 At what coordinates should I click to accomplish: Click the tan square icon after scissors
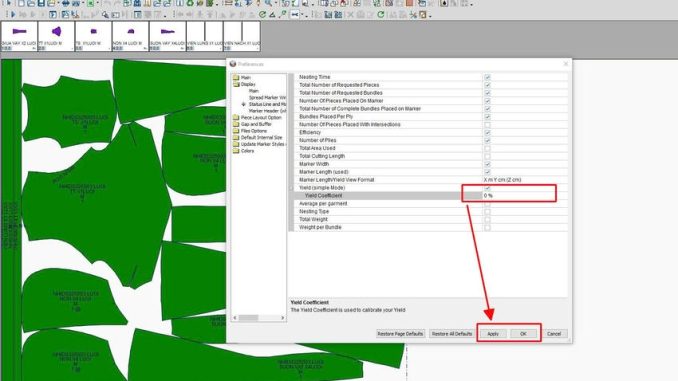coord(422,15)
